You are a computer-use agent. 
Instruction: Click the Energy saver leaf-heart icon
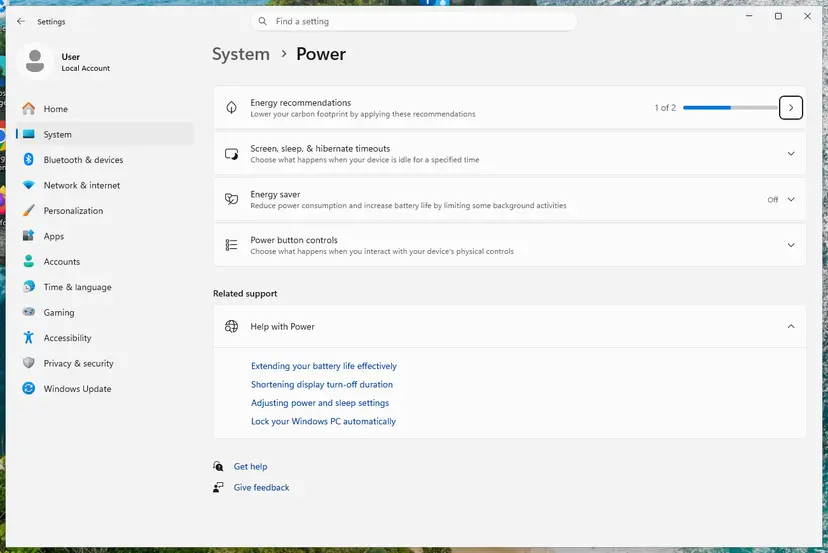coord(231,199)
